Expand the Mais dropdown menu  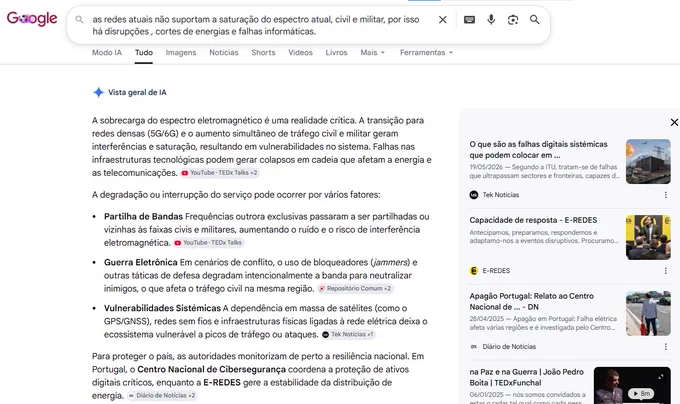[373, 52]
